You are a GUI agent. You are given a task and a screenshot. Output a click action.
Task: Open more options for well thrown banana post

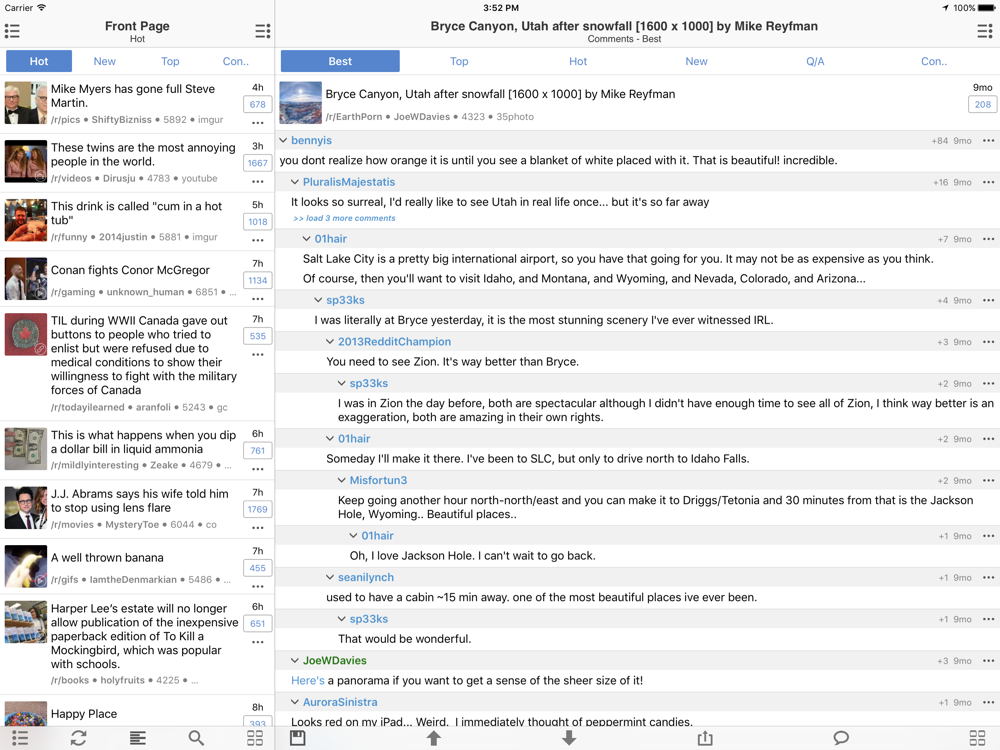pyautogui.click(x=258, y=586)
